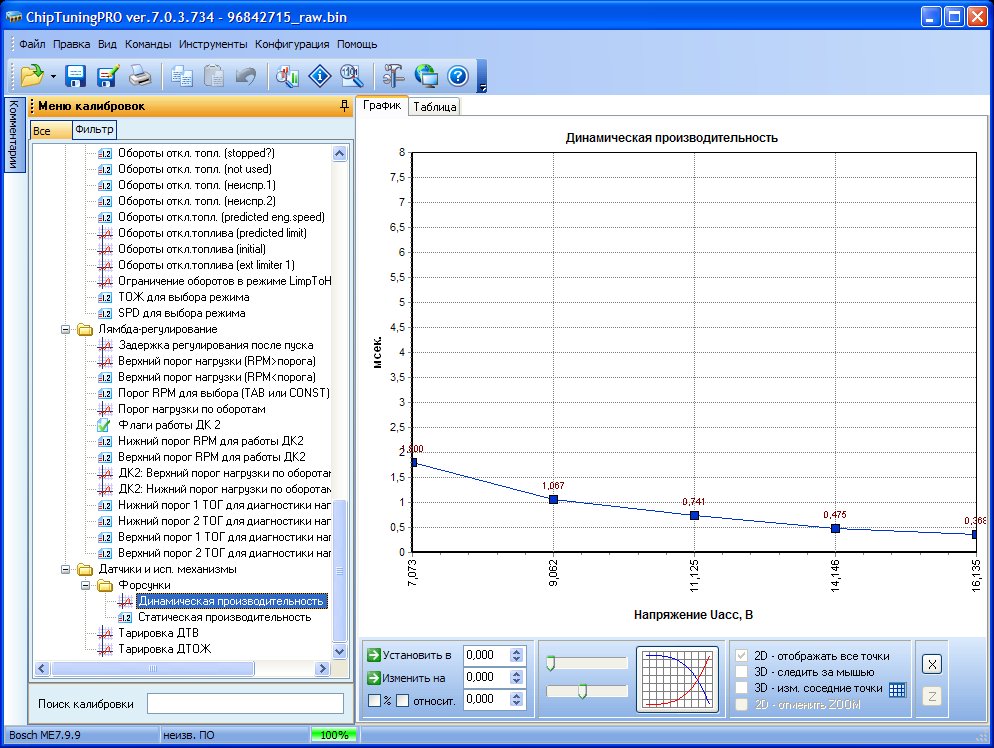Screen dimensions: 994x748
Task: Enable the '3D - следить за мышью' checkbox
Action: 742,672
